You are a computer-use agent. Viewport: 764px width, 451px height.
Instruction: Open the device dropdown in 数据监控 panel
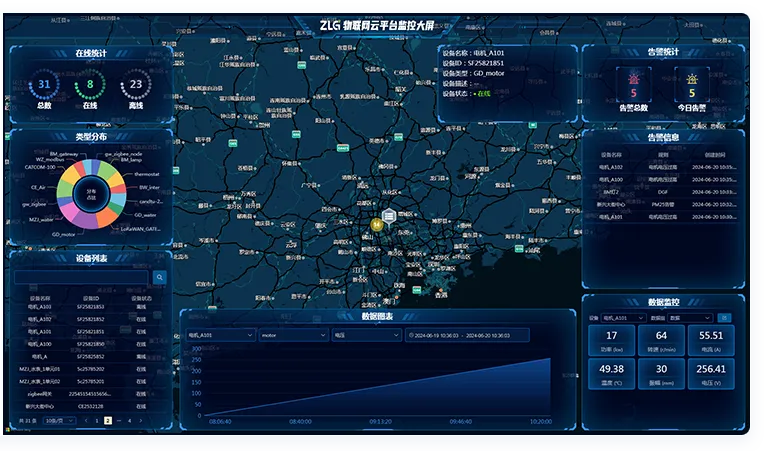[623, 318]
